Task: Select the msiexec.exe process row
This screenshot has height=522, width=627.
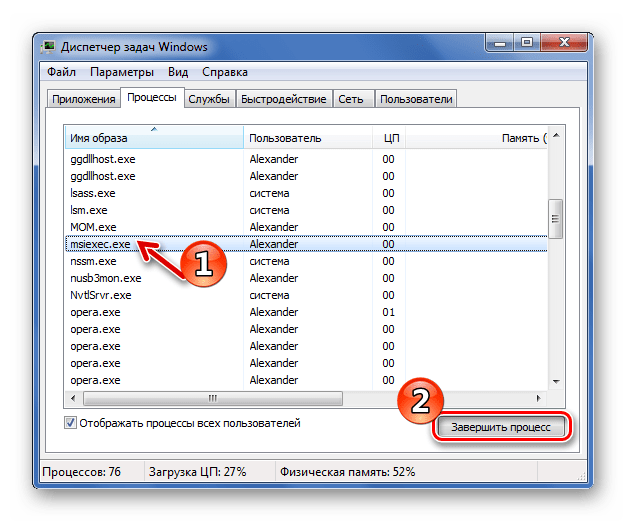Action: [306, 244]
